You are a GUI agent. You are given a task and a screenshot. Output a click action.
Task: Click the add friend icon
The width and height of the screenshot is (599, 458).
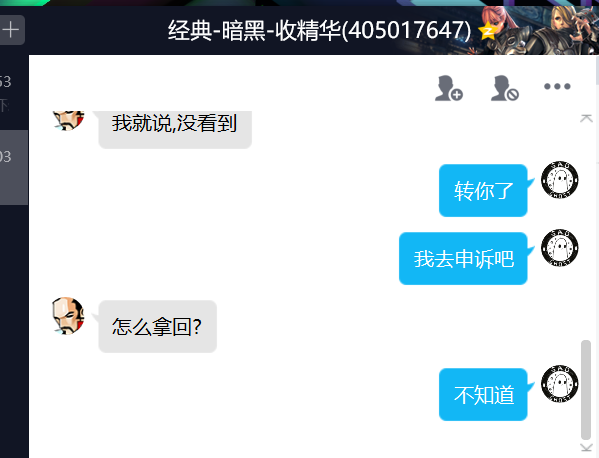click(x=449, y=88)
